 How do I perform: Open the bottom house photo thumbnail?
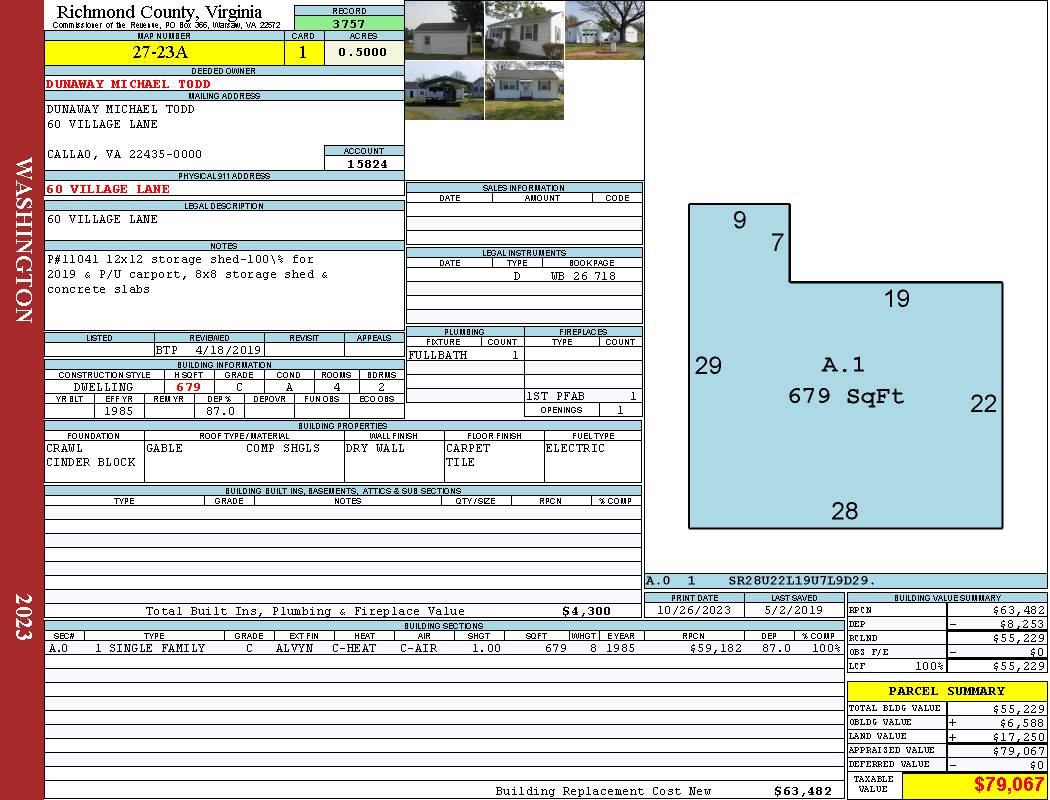(x=524, y=90)
